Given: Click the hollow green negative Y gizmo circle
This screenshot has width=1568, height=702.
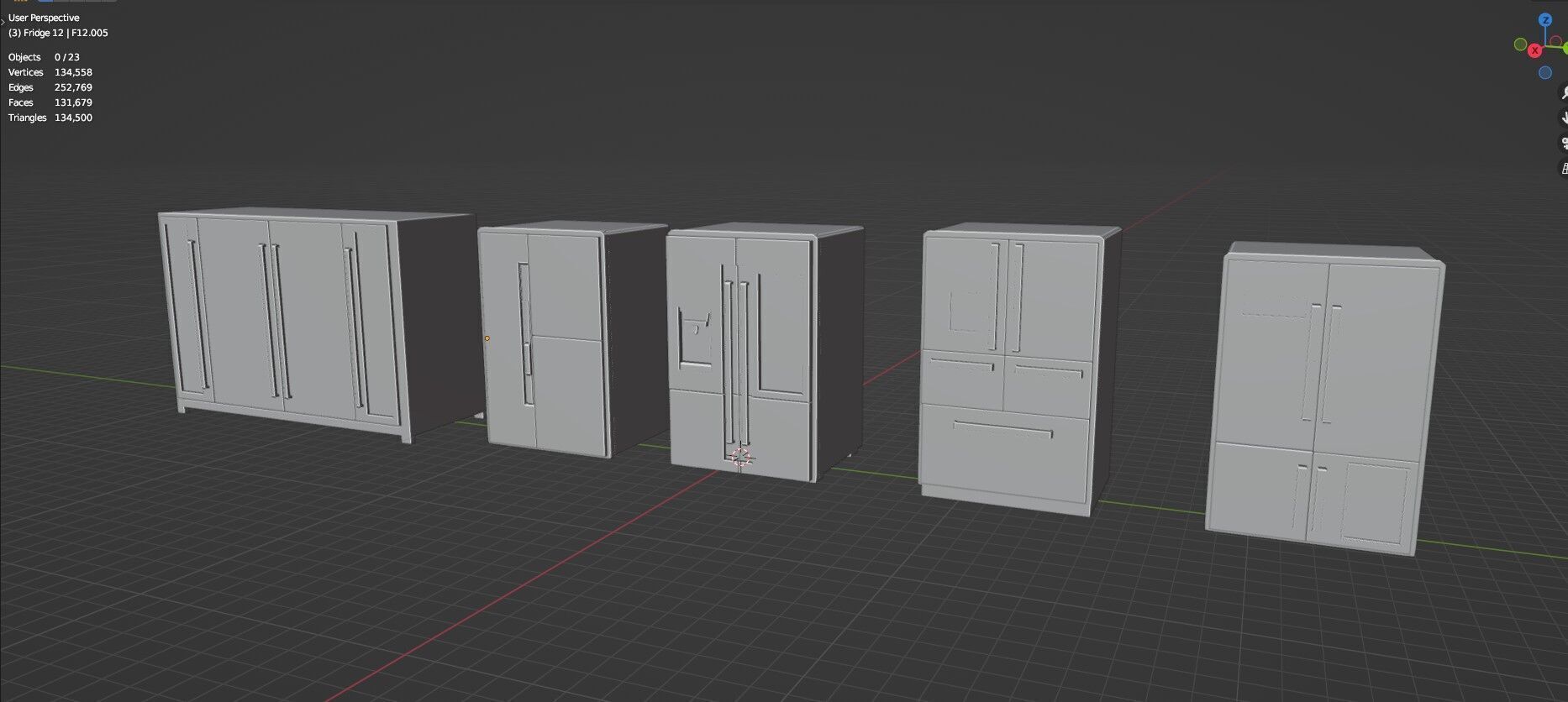Looking at the screenshot, I should coord(1520,44).
